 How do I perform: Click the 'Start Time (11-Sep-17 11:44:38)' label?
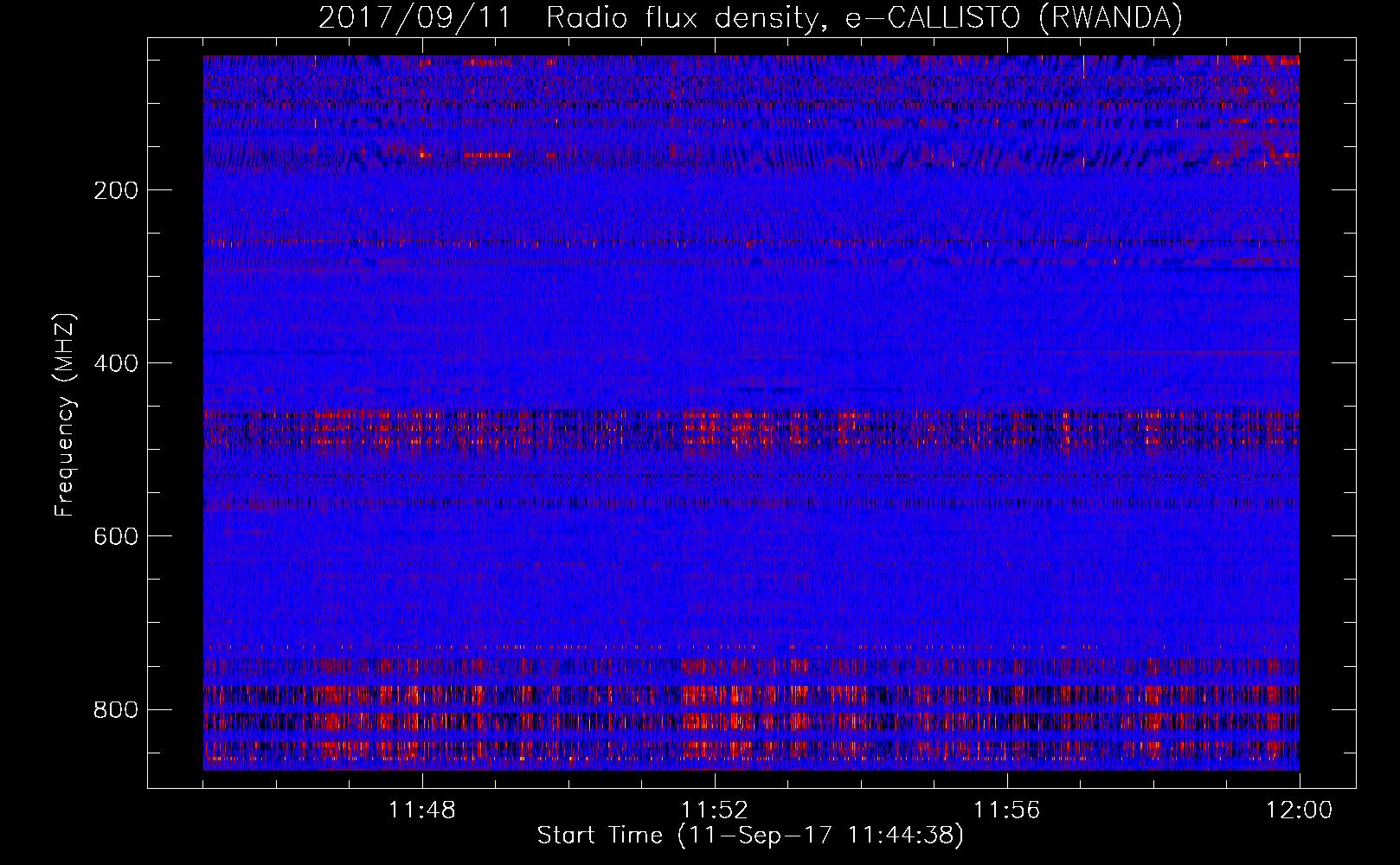[x=750, y=836]
